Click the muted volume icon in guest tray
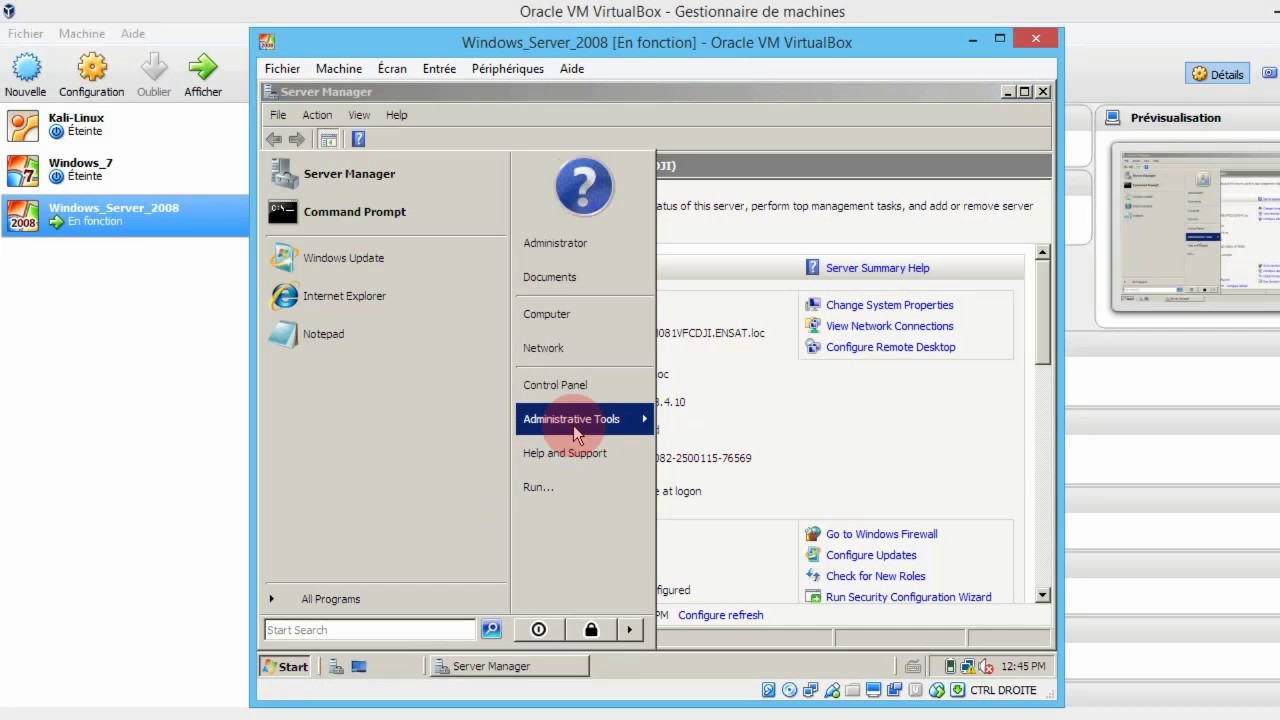The height and width of the screenshot is (720, 1280). (986, 666)
